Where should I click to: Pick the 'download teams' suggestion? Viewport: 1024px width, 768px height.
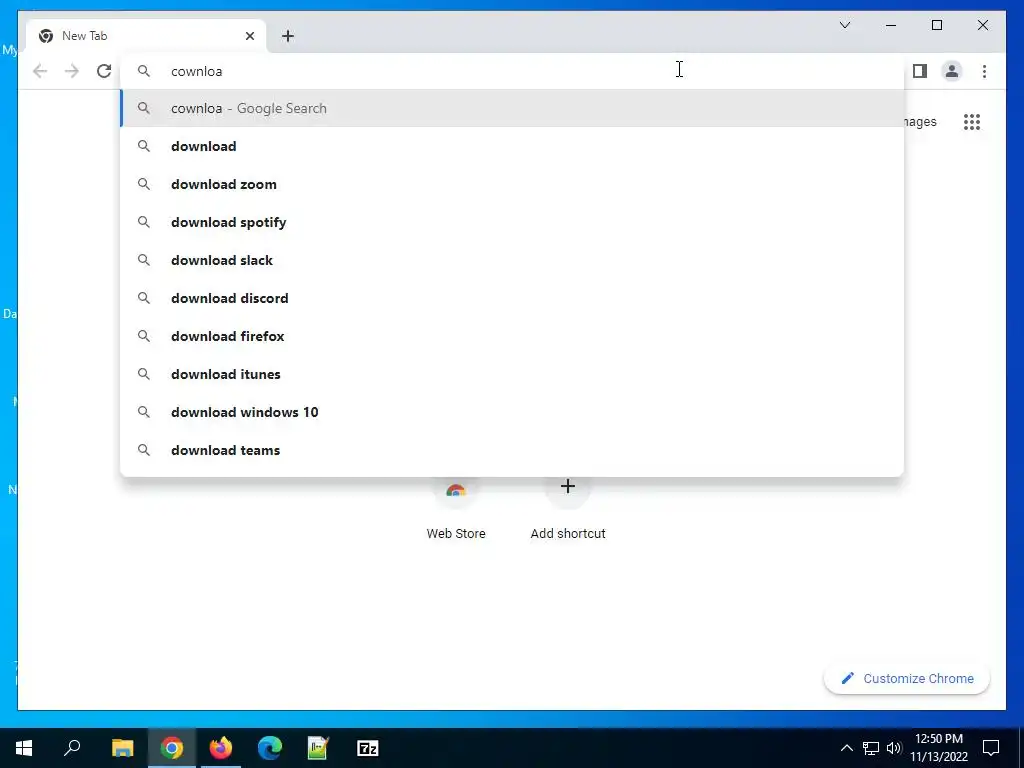pyautogui.click(x=512, y=450)
